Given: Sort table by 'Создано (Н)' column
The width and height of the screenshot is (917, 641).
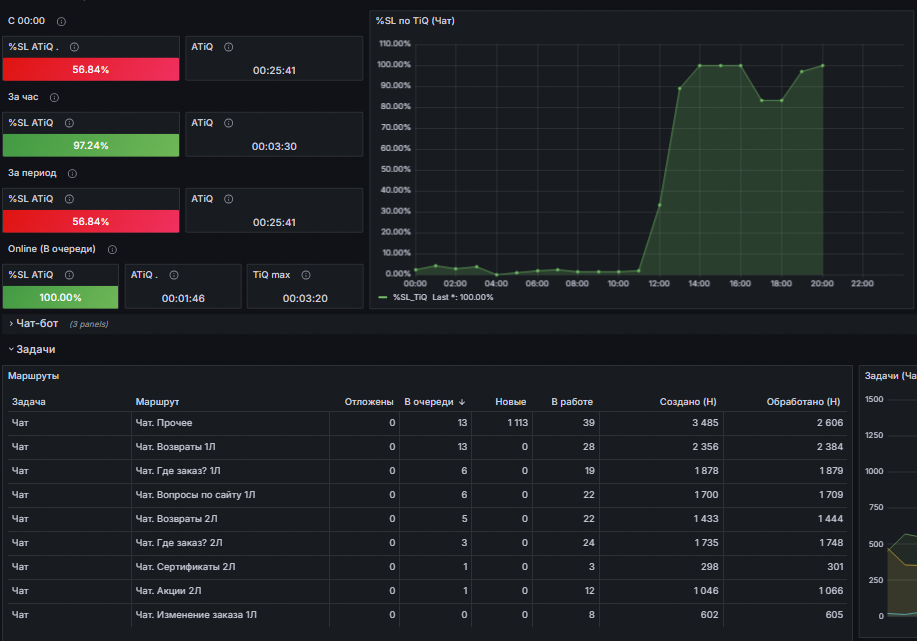Looking at the screenshot, I should click(x=688, y=402).
